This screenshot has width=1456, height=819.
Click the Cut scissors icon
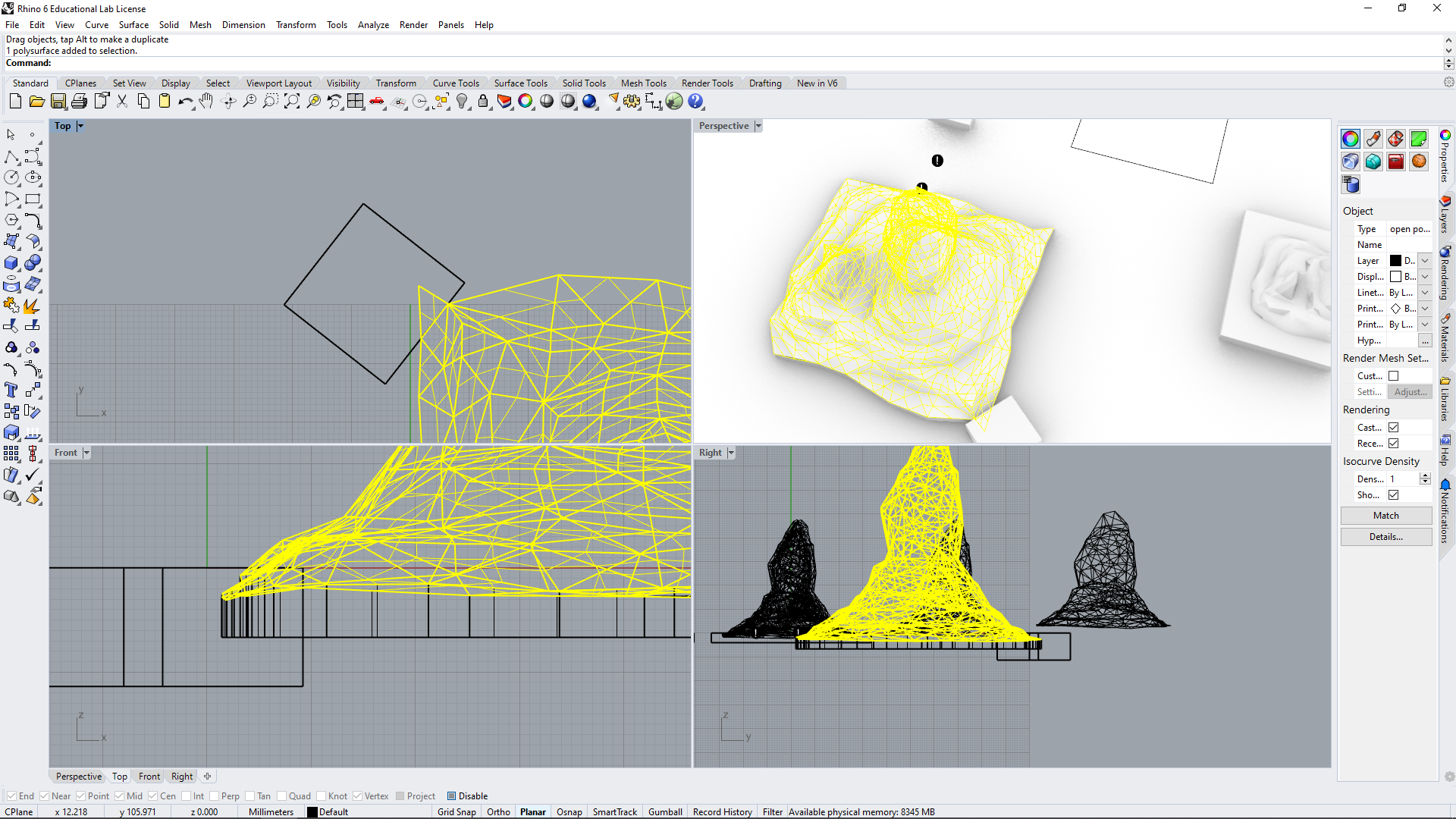[122, 101]
